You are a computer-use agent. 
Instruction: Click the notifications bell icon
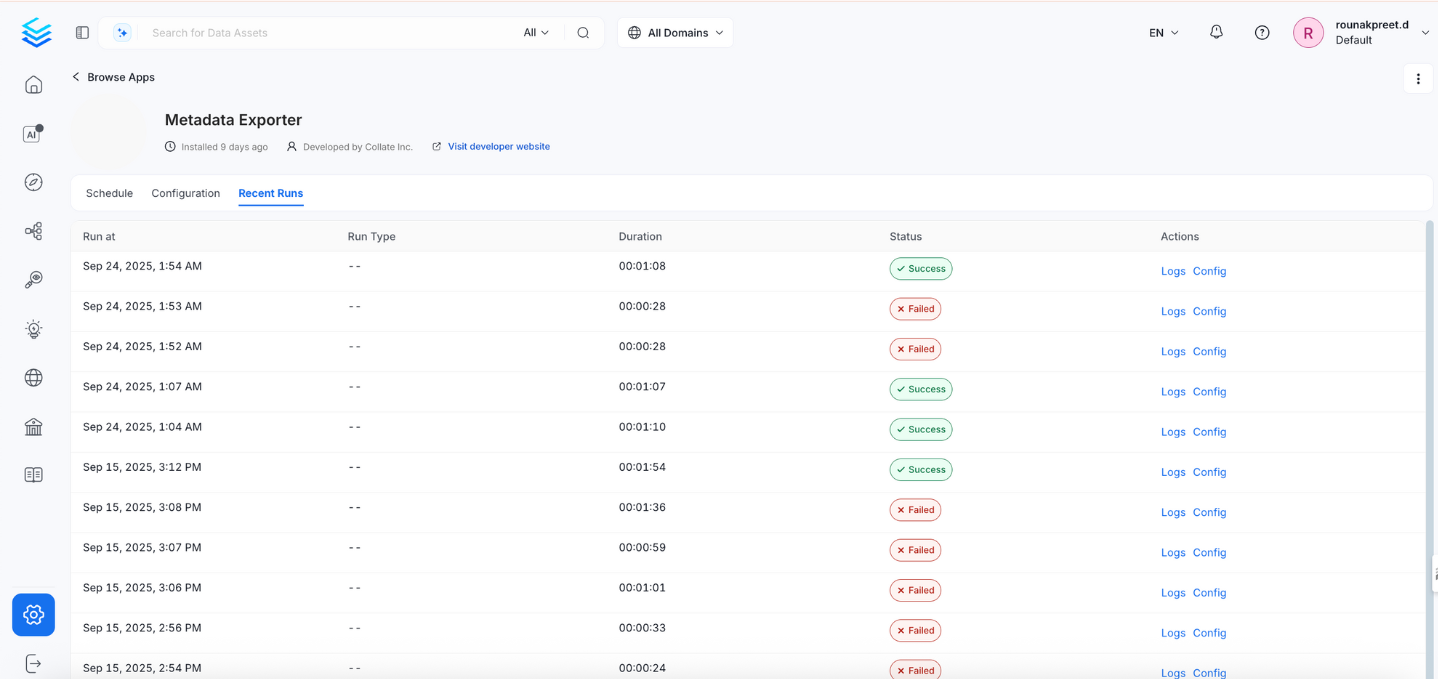[x=1215, y=32]
